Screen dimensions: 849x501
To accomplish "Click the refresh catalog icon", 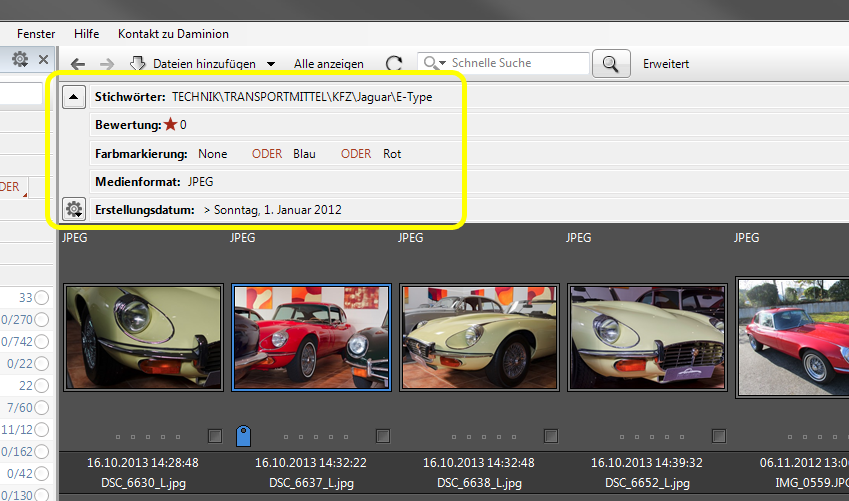I will click(x=394, y=64).
